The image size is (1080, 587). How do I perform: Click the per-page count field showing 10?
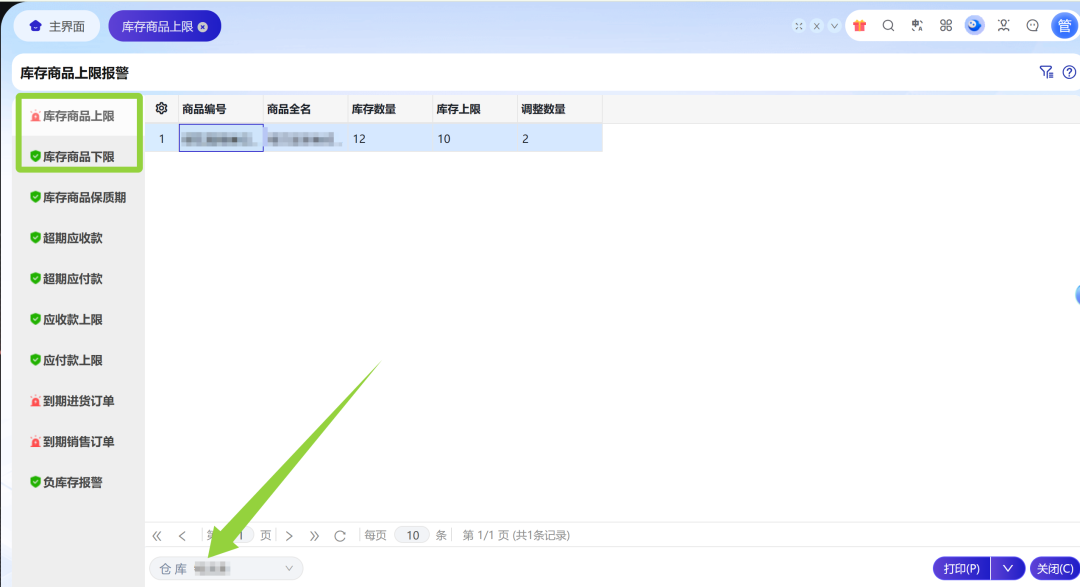[412, 535]
